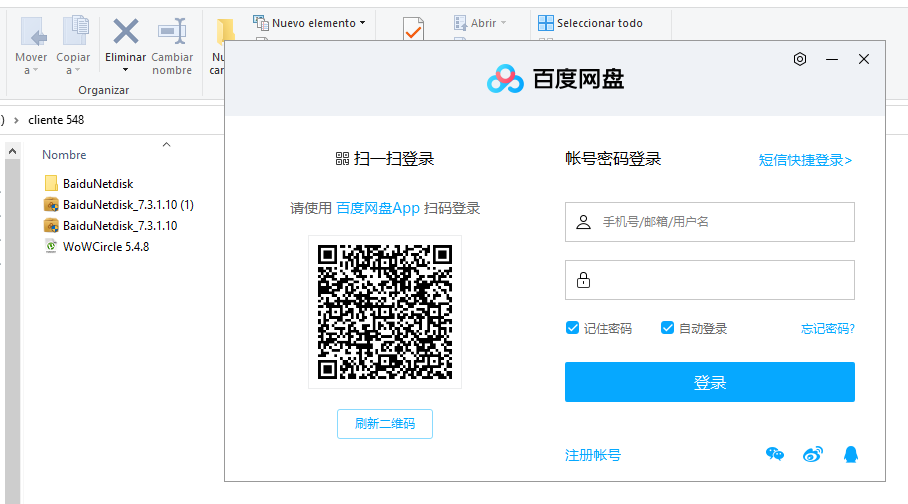
Task: Open the 百度网盘App link
Action: click(x=378, y=208)
